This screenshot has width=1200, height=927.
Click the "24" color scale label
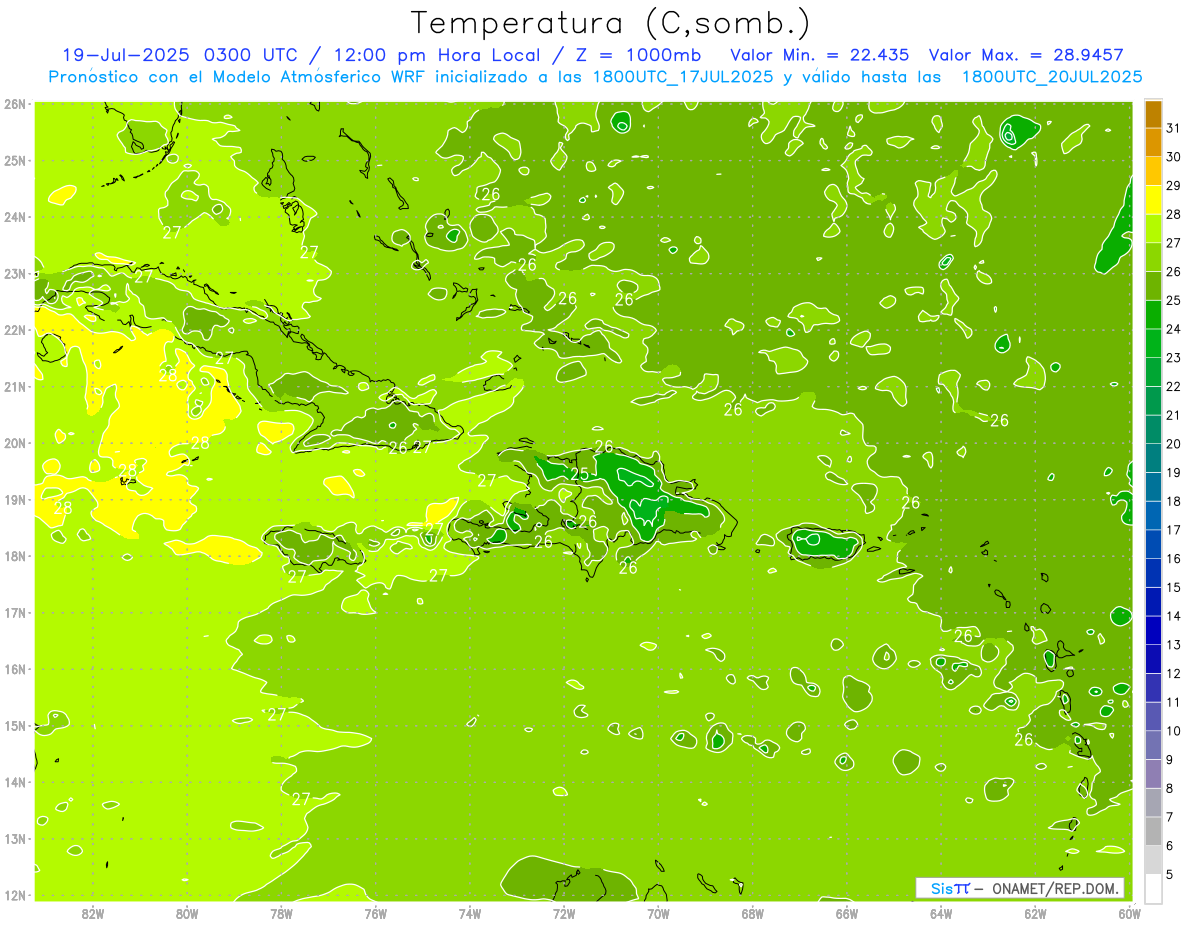tap(1173, 329)
